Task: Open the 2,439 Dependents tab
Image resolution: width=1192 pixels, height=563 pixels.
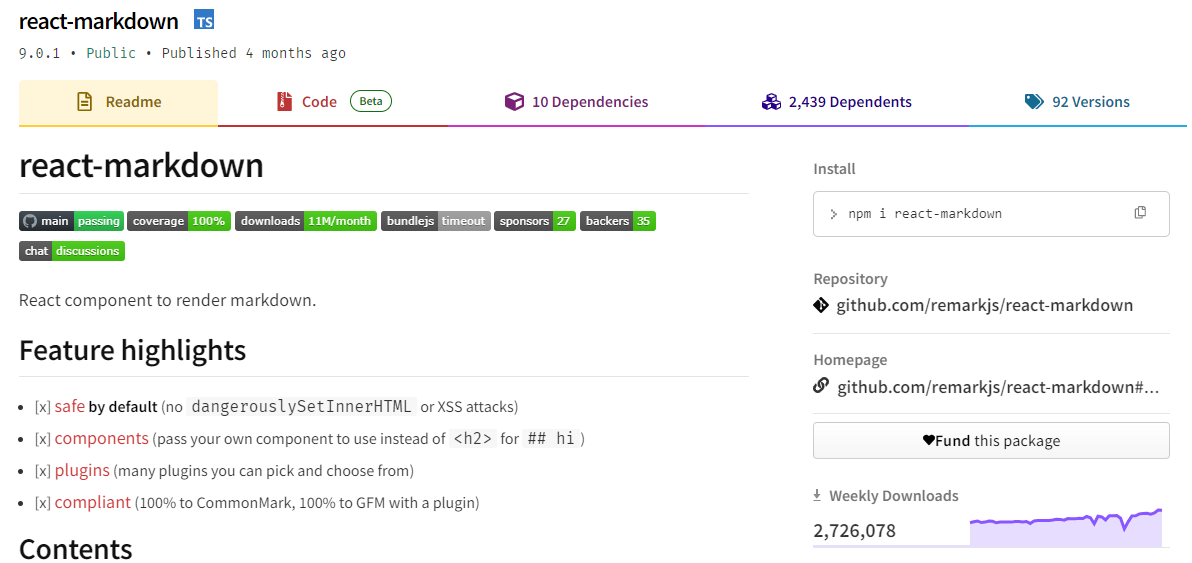Action: point(837,102)
